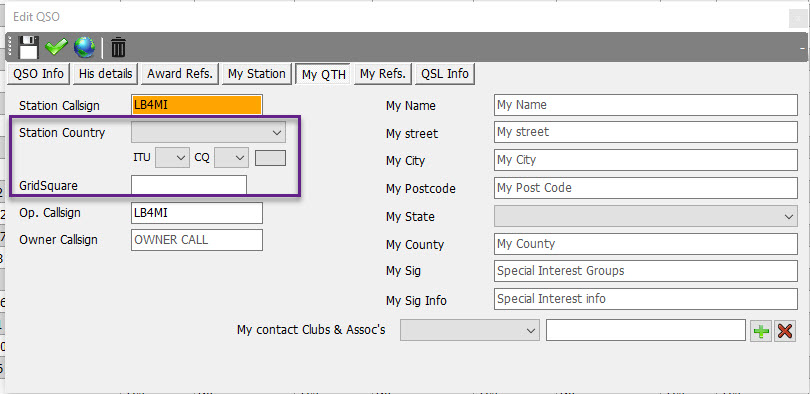Remove a club with the red X icon

(x=785, y=331)
